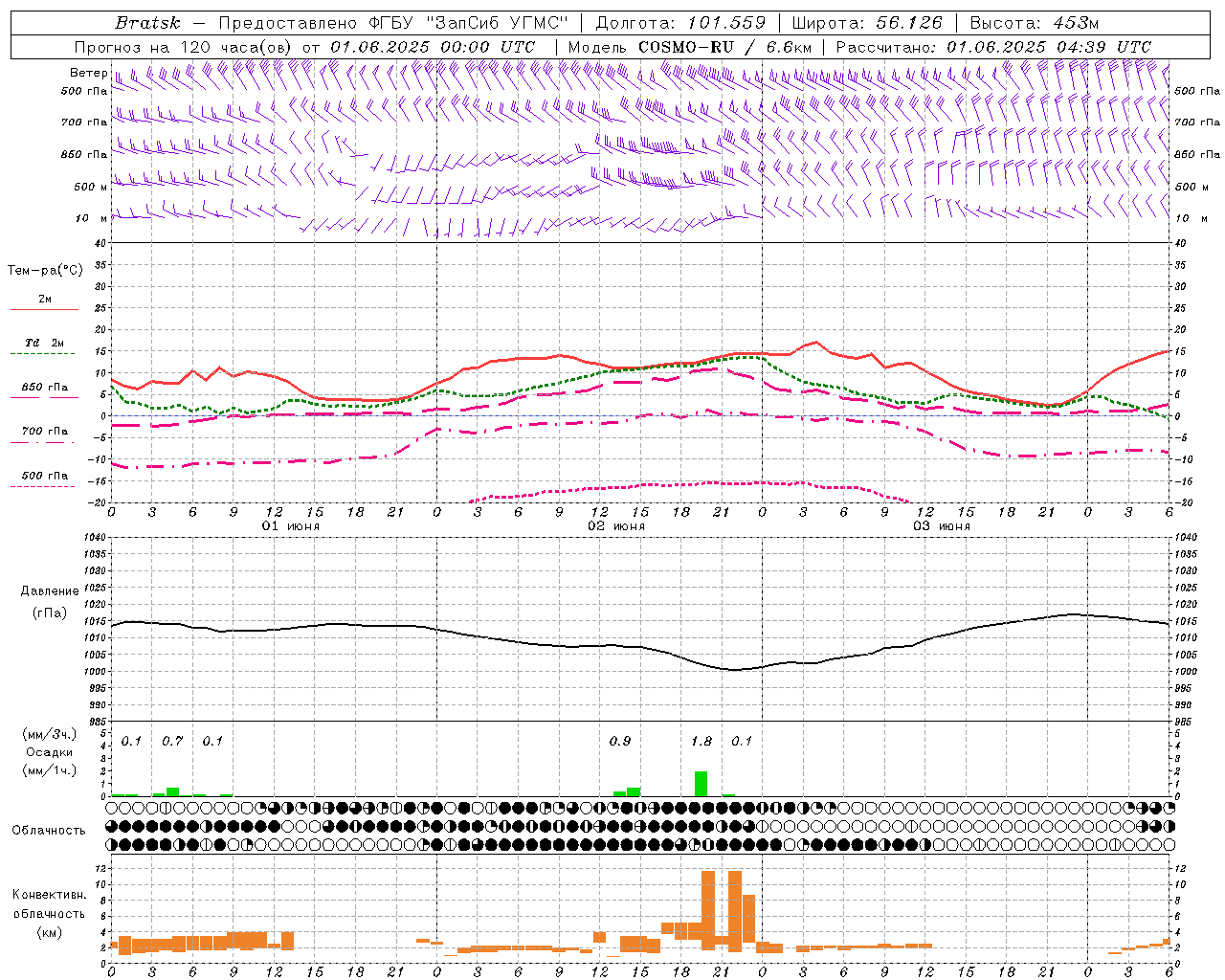Click the "Облачность" cloudiness label
The image size is (1225, 980).
point(49,830)
